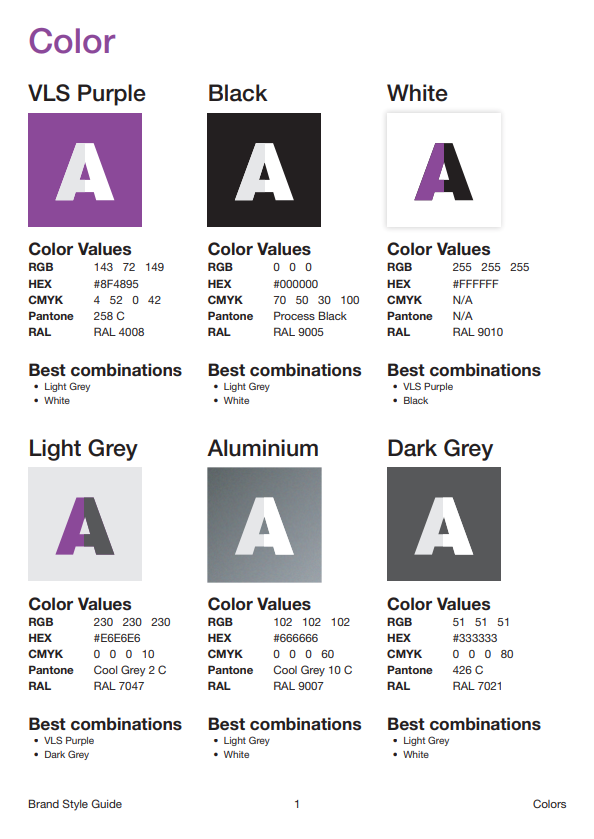Click the RAL 9005 value
The width and height of the screenshot is (594, 839).
(298, 332)
